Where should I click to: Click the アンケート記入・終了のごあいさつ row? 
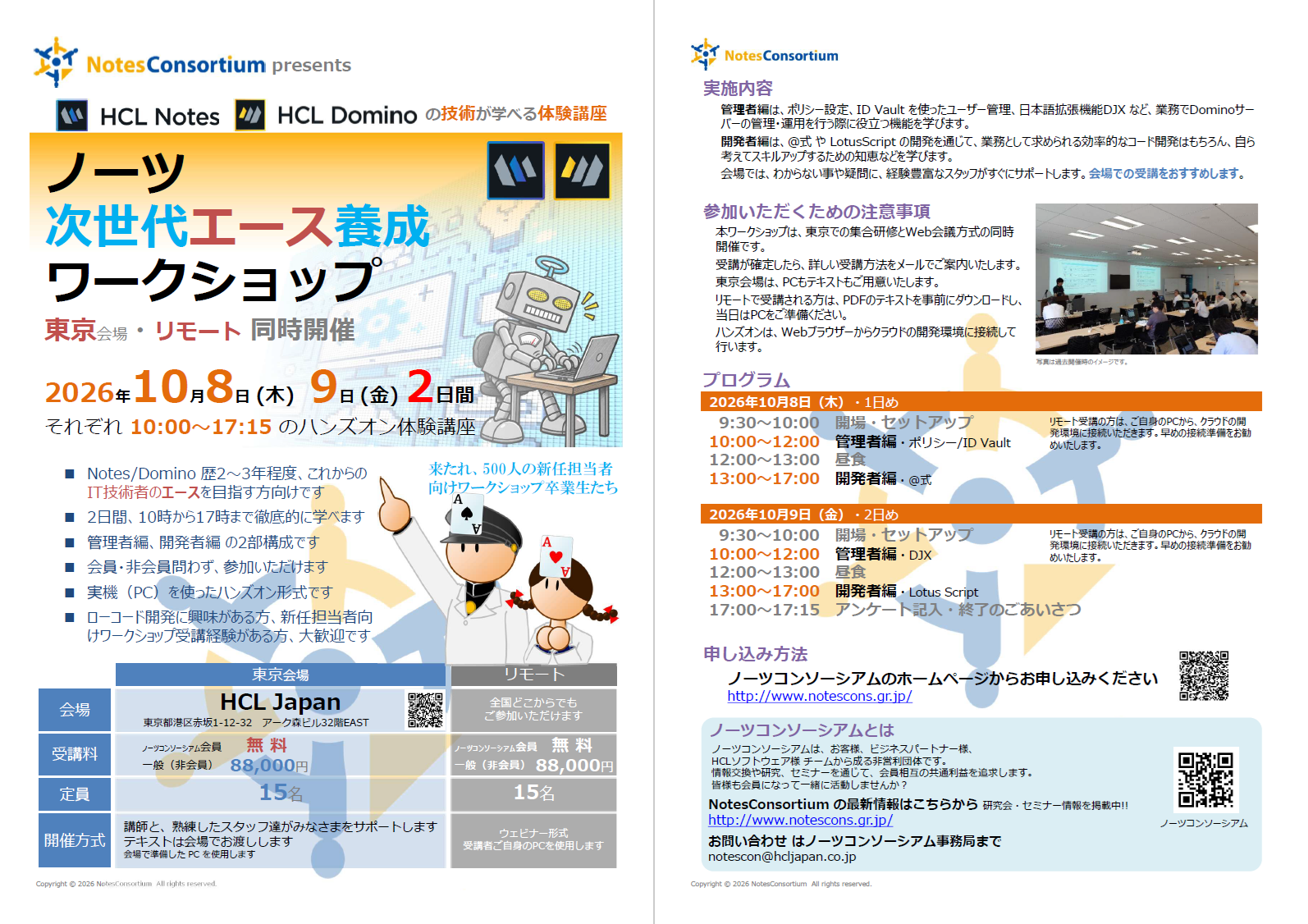click(895, 610)
